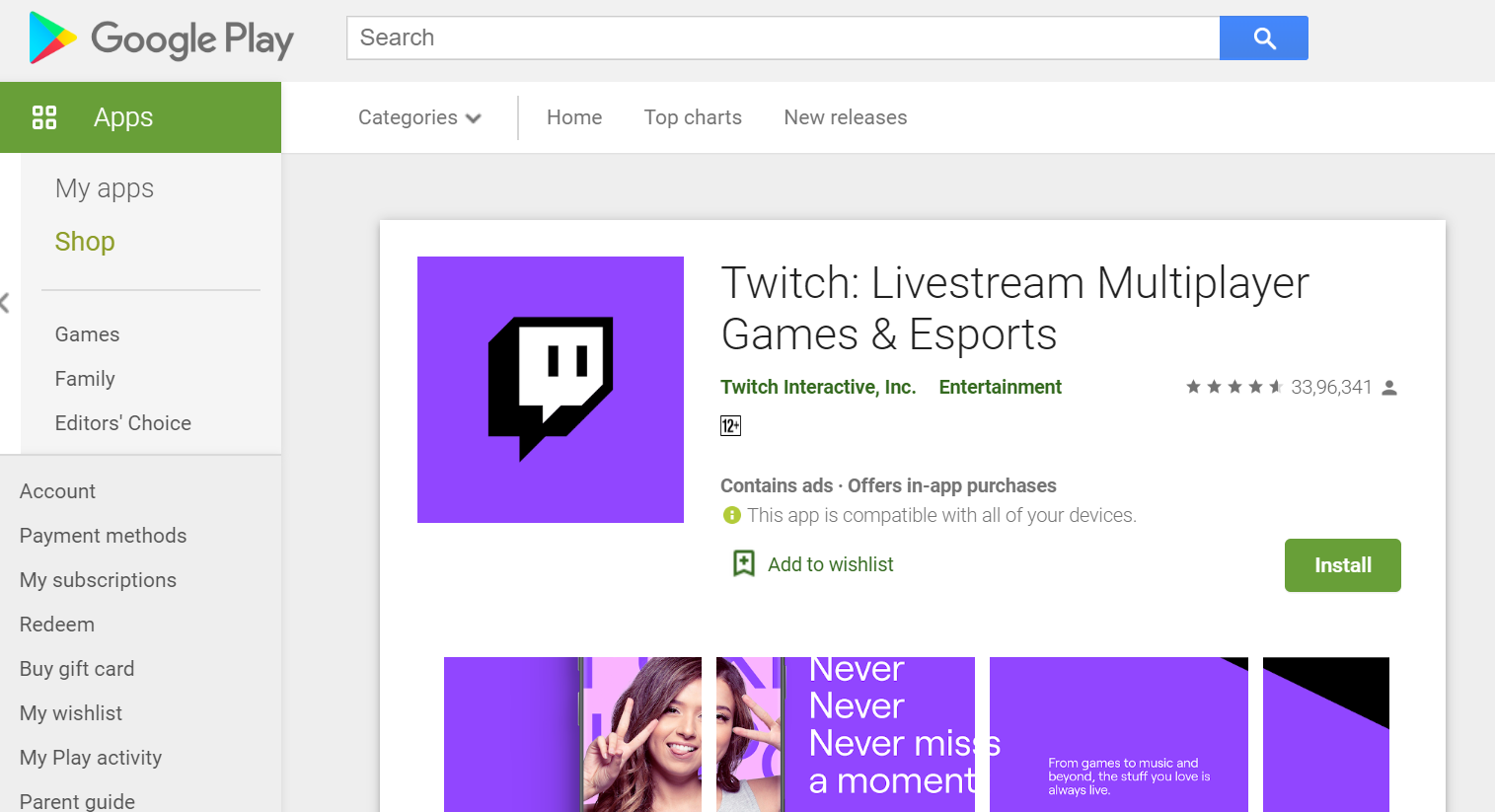Image resolution: width=1495 pixels, height=812 pixels.
Task: Open the Top charts tab
Action: tap(693, 117)
